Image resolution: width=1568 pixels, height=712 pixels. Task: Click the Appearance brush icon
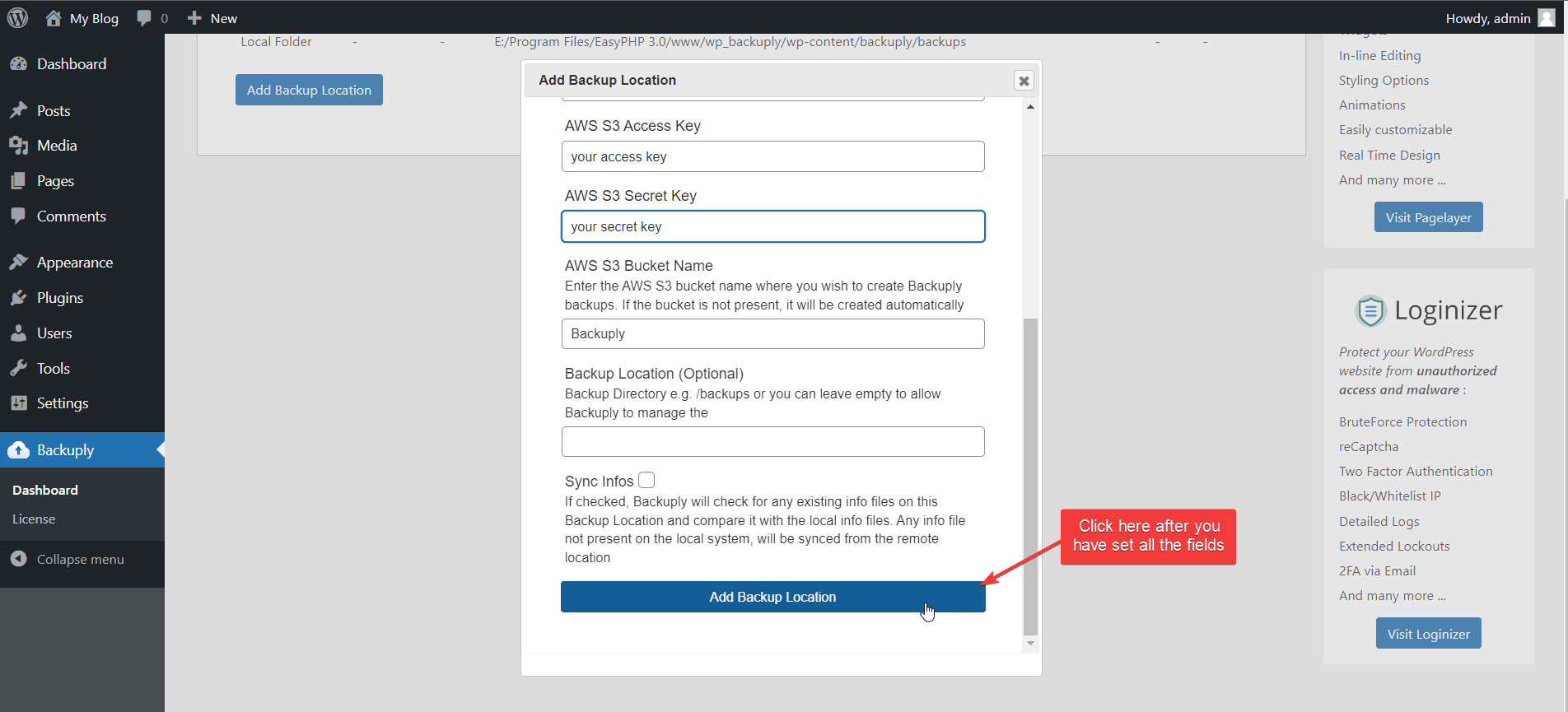(19, 262)
